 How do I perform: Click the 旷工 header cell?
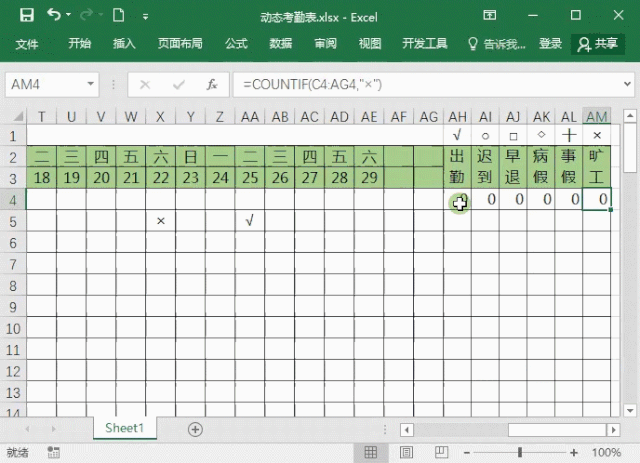[597, 167]
